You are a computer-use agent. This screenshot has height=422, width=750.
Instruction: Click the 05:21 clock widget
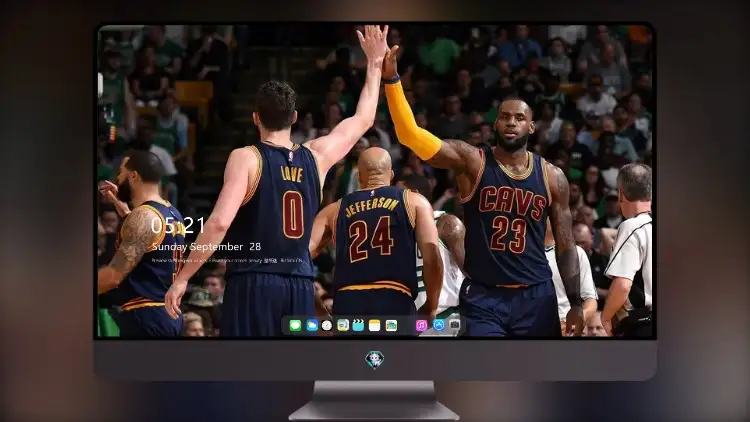(178, 225)
